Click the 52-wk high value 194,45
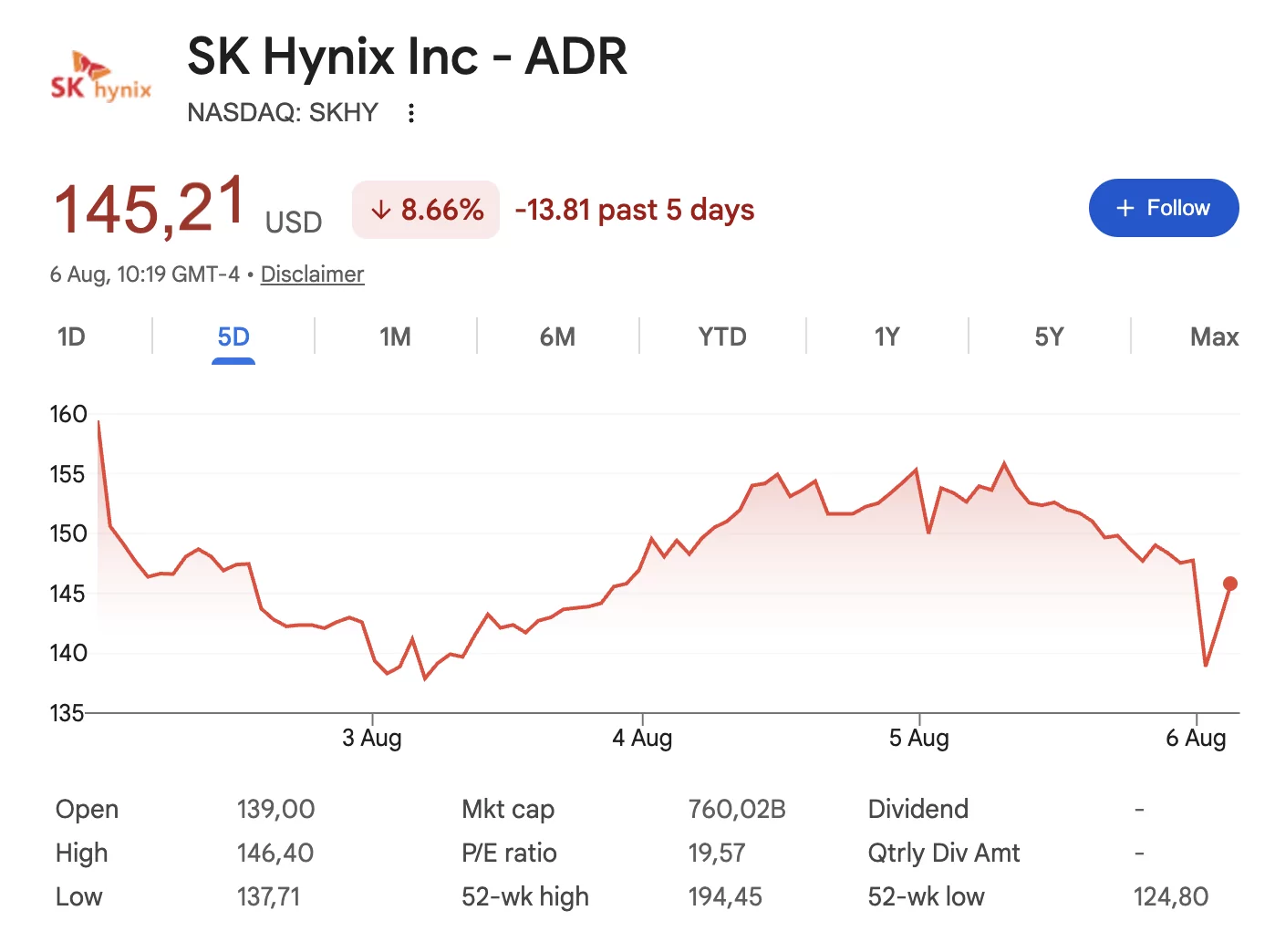Screen dimensions: 1275x952 tap(725, 897)
